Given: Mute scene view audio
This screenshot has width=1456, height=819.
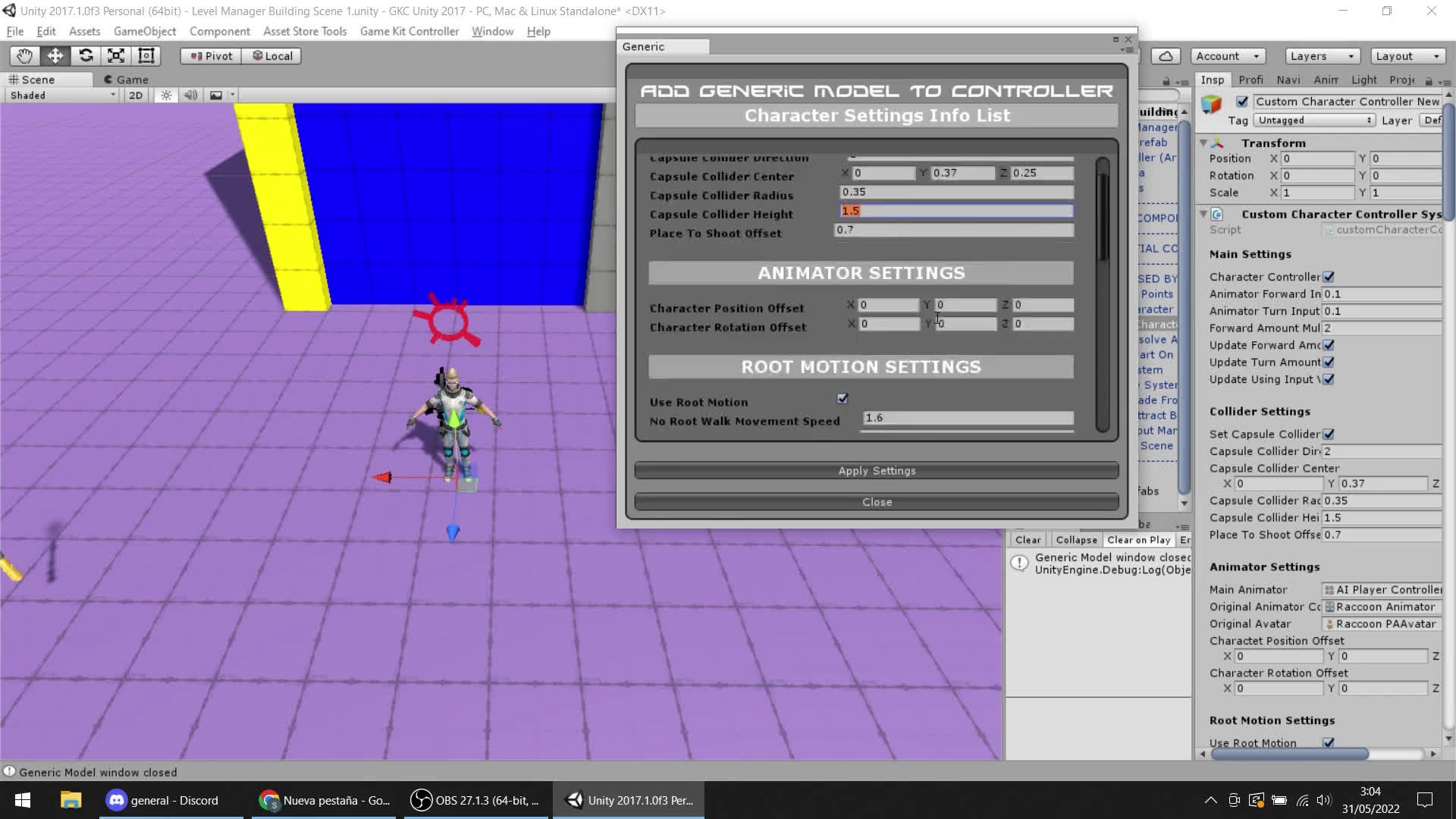Looking at the screenshot, I should click(190, 95).
